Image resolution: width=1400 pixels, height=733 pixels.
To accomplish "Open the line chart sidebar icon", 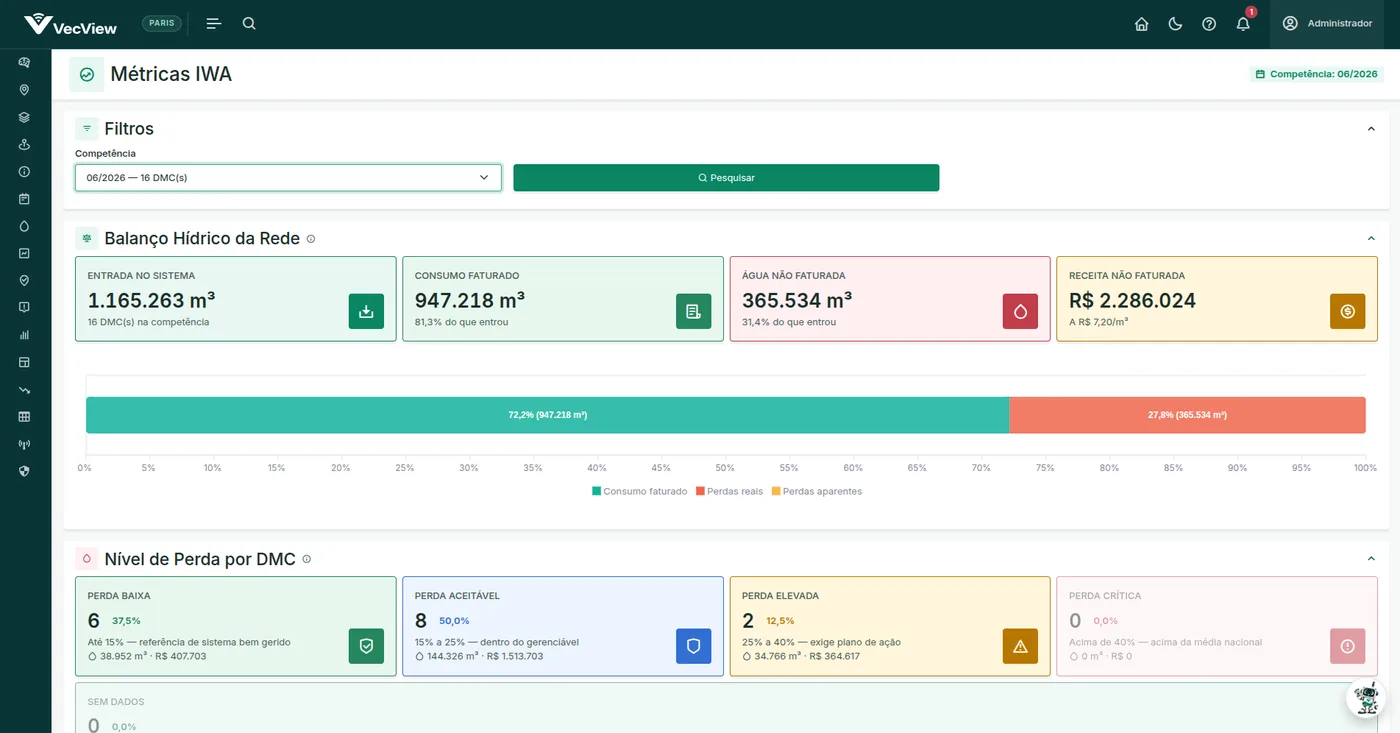I will (24, 253).
